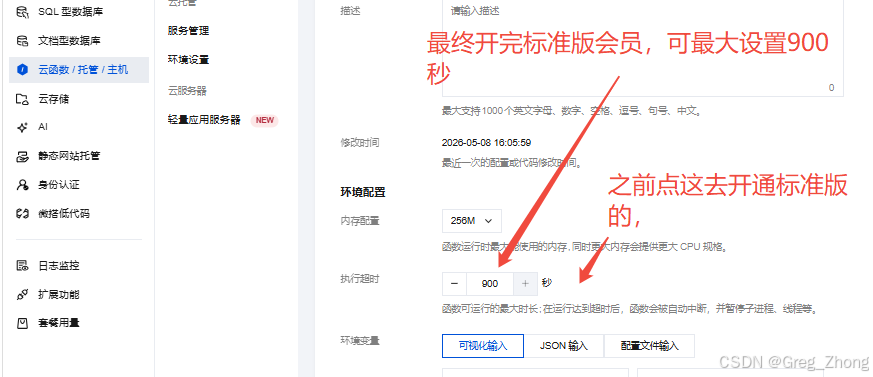Click the 微搭低代码 icon
Viewport: 873px width, 377px height.
22,213
